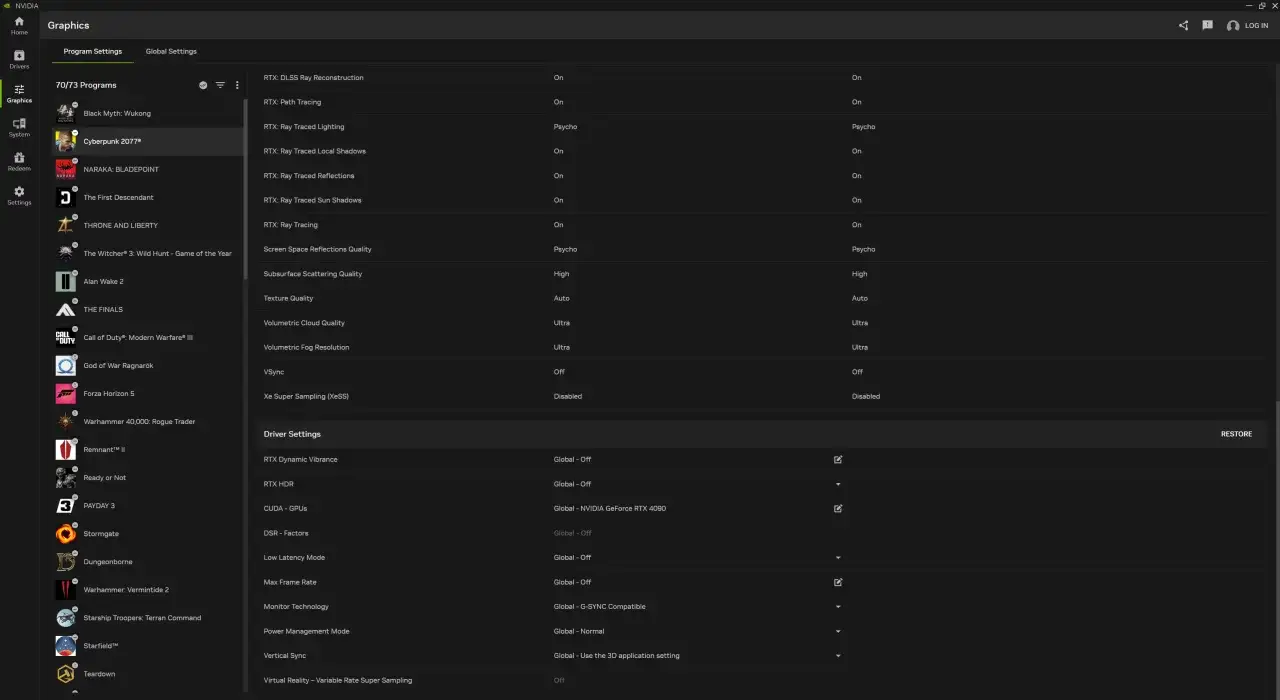This screenshot has width=1280, height=700.
Task: Select Starship Troopers: Terran Command entry
Action: tap(149, 617)
